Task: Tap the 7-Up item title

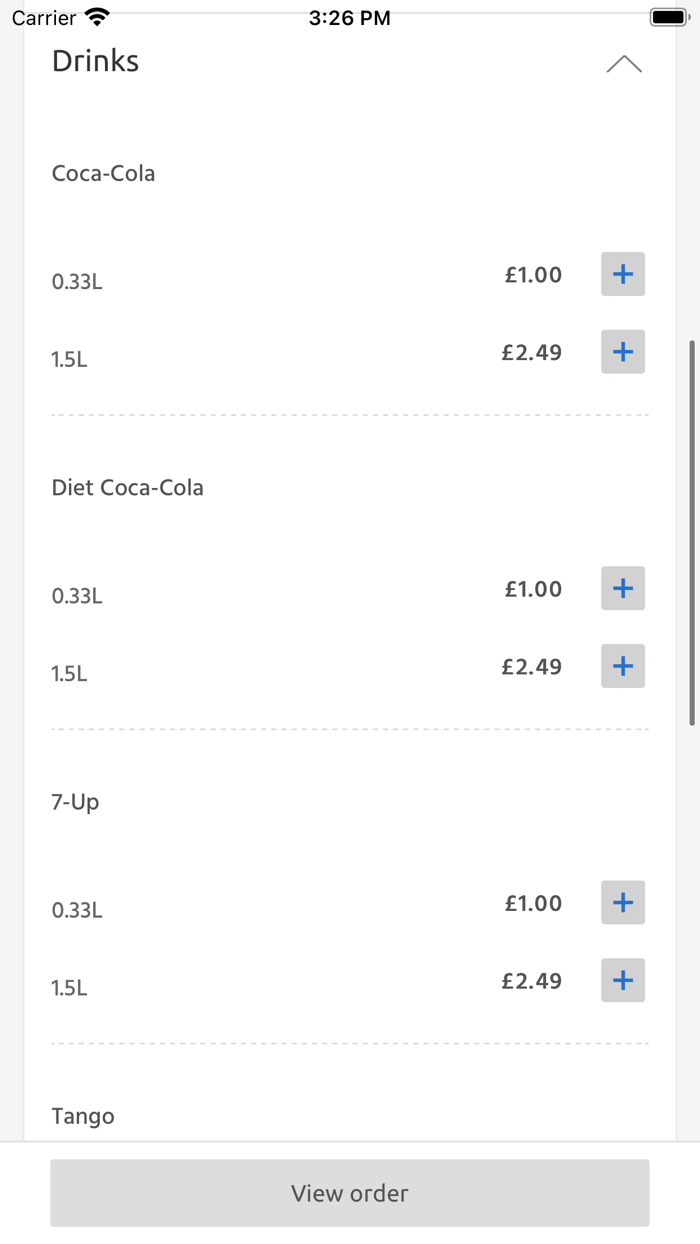Action: click(76, 802)
